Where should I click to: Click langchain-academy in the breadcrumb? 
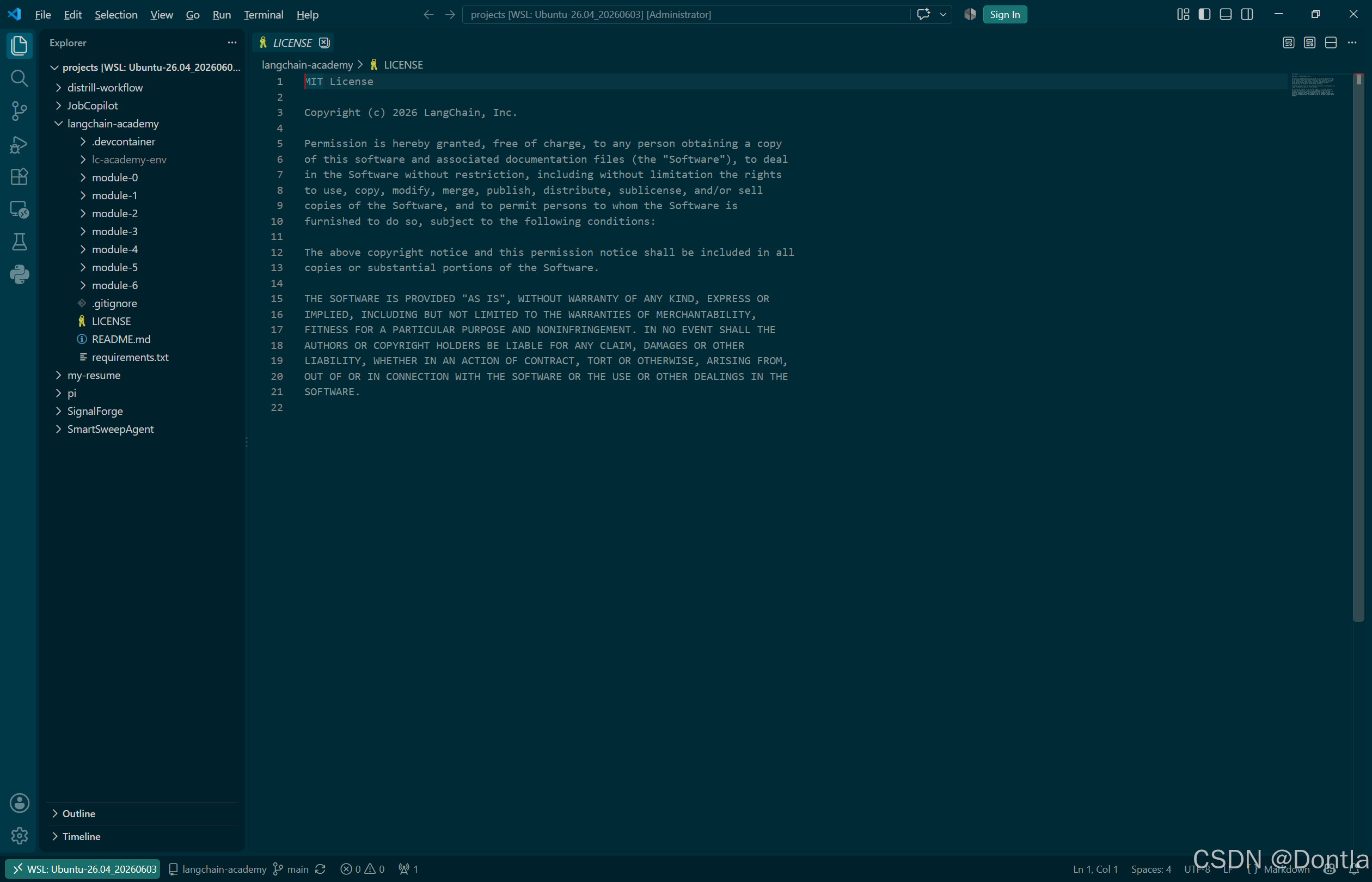click(x=307, y=65)
